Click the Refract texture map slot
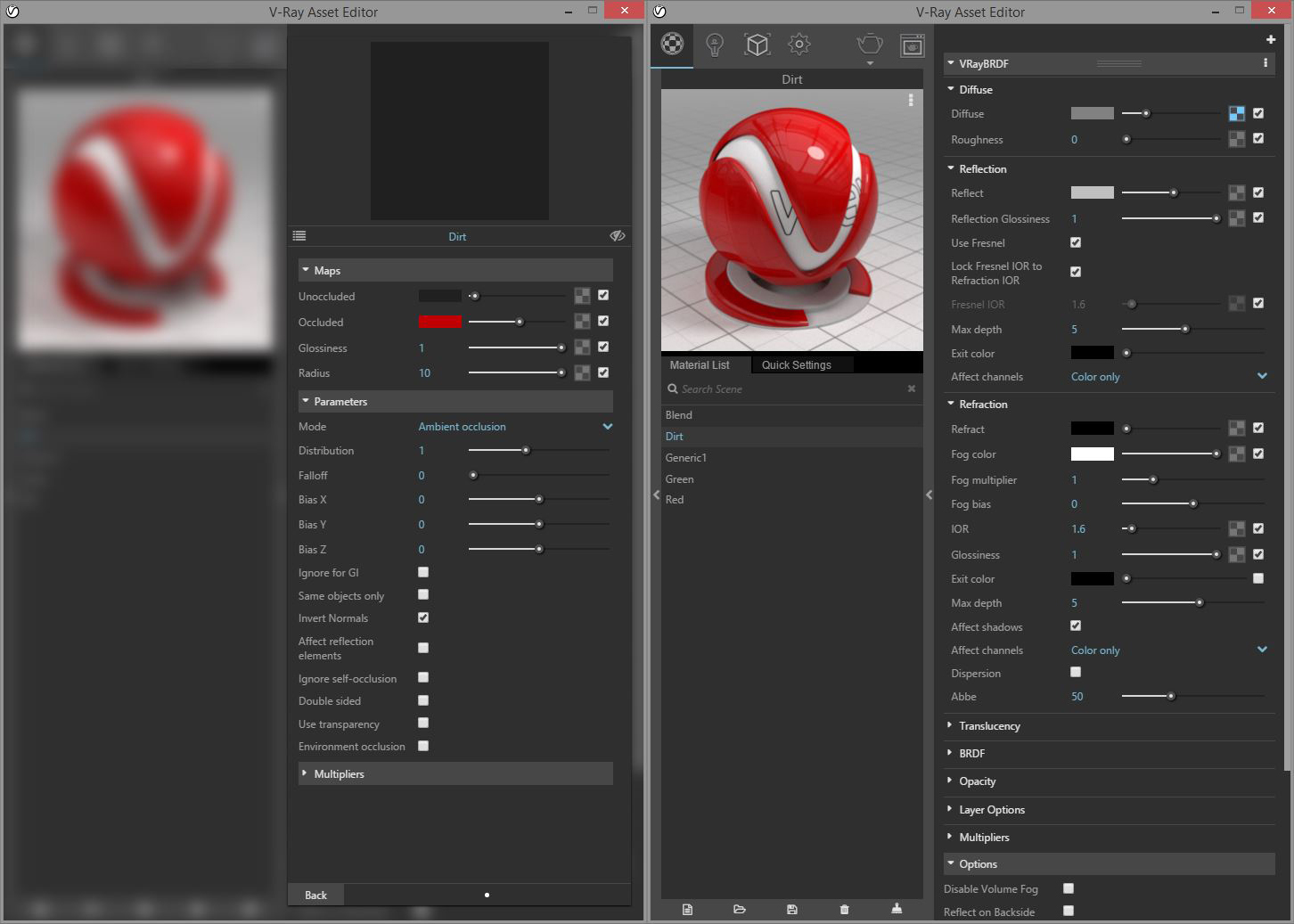Image resolution: width=1294 pixels, height=924 pixels. (x=1237, y=429)
